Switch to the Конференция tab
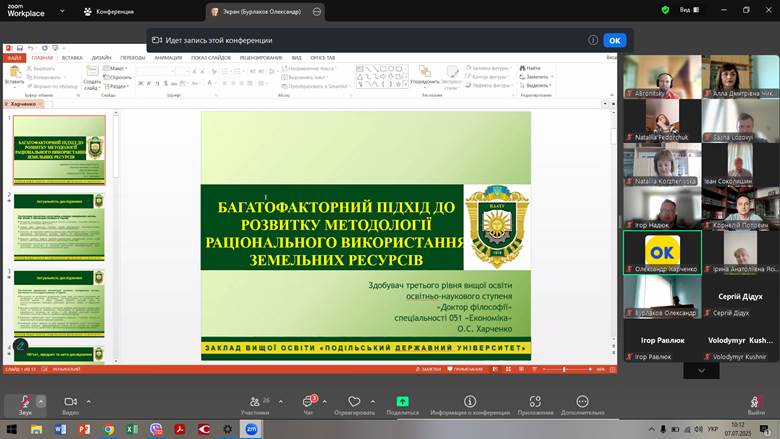 coord(109,11)
